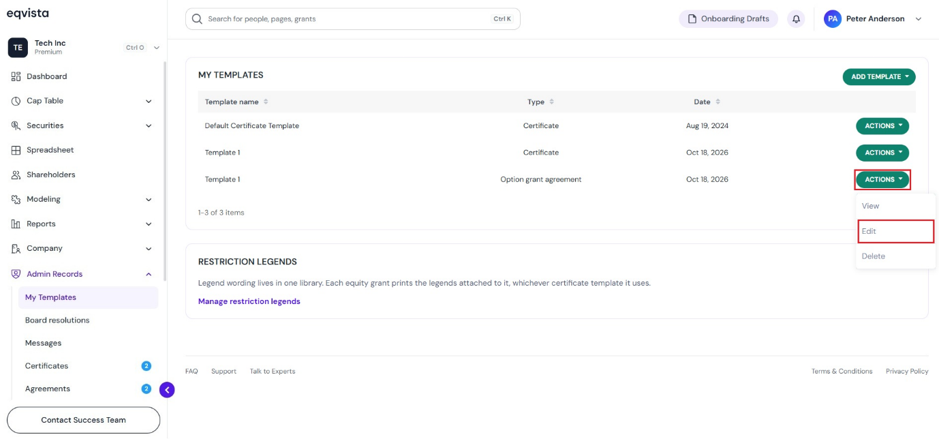The image size is (939, 439).
Task: Click the PA user avatar
Action: tap(832, 19)
